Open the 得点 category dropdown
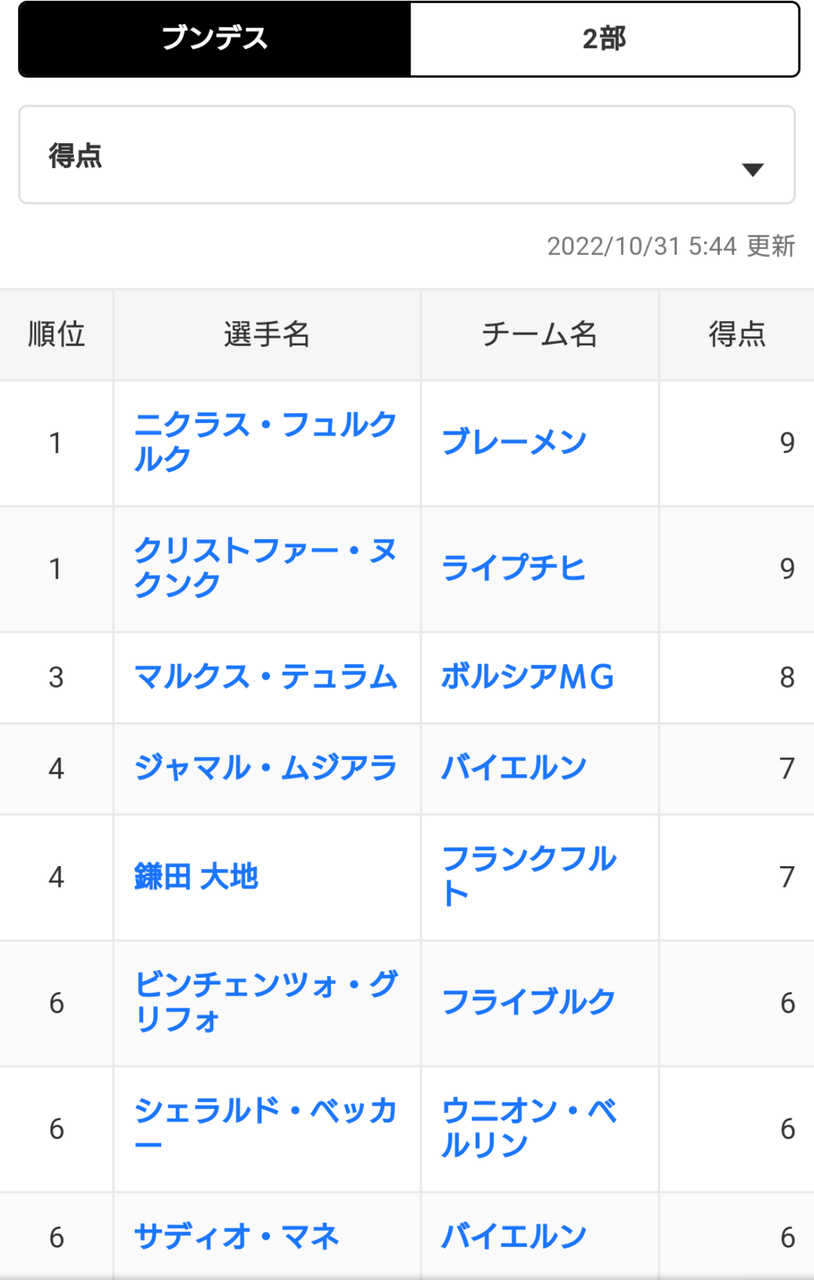Viewport: 814px width, 1280px height. 407,155
